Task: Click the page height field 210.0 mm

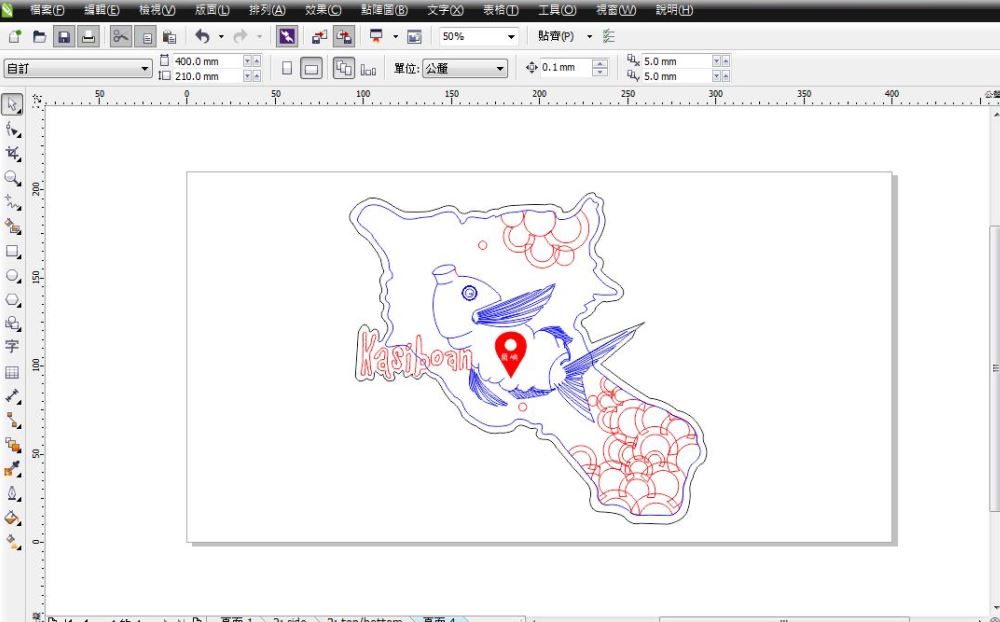Action: 207,76
